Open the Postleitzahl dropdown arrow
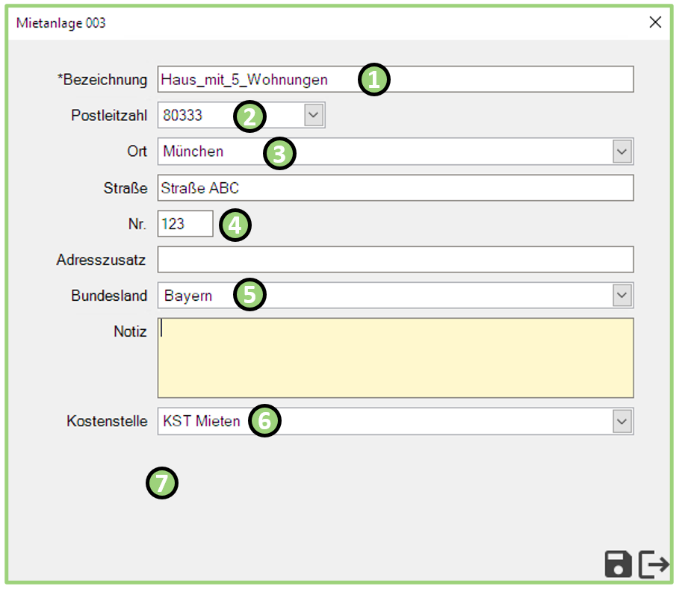679x589 pixels. (x=314, y=115)
